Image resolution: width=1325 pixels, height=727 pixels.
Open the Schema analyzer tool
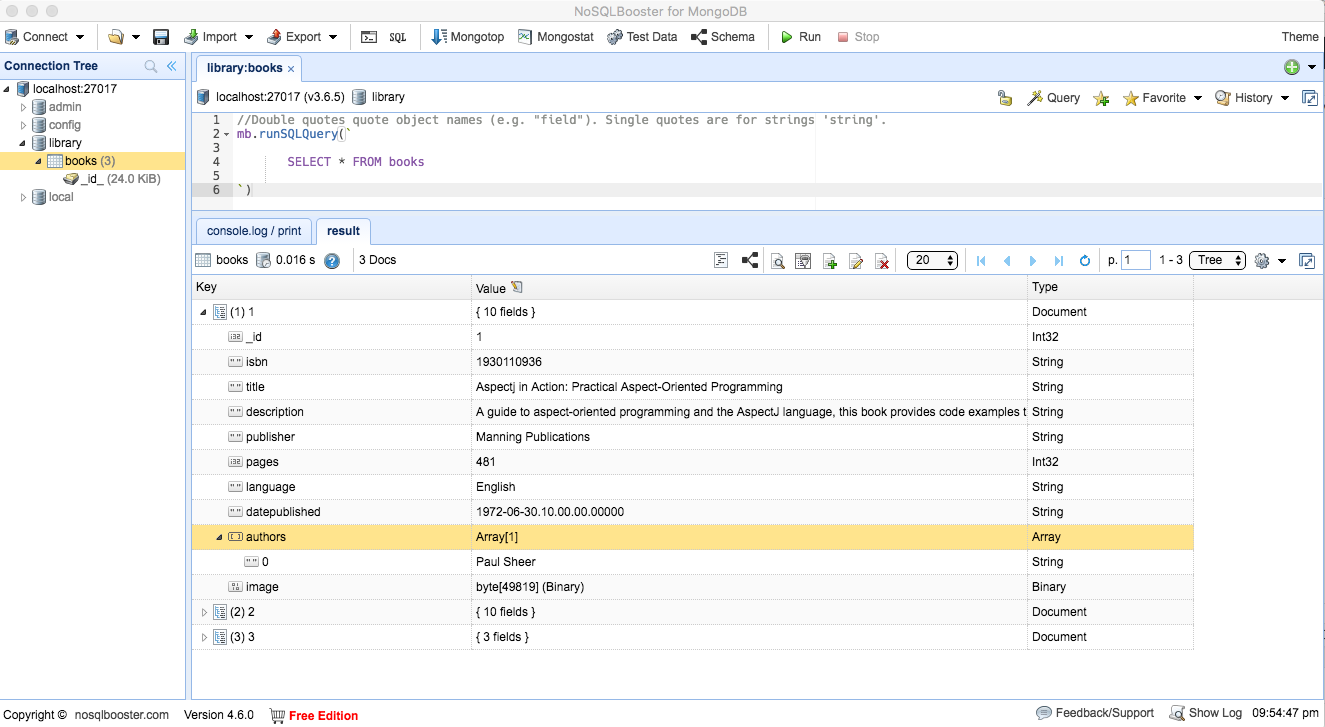pyautogui.click(x=722, y=37)
